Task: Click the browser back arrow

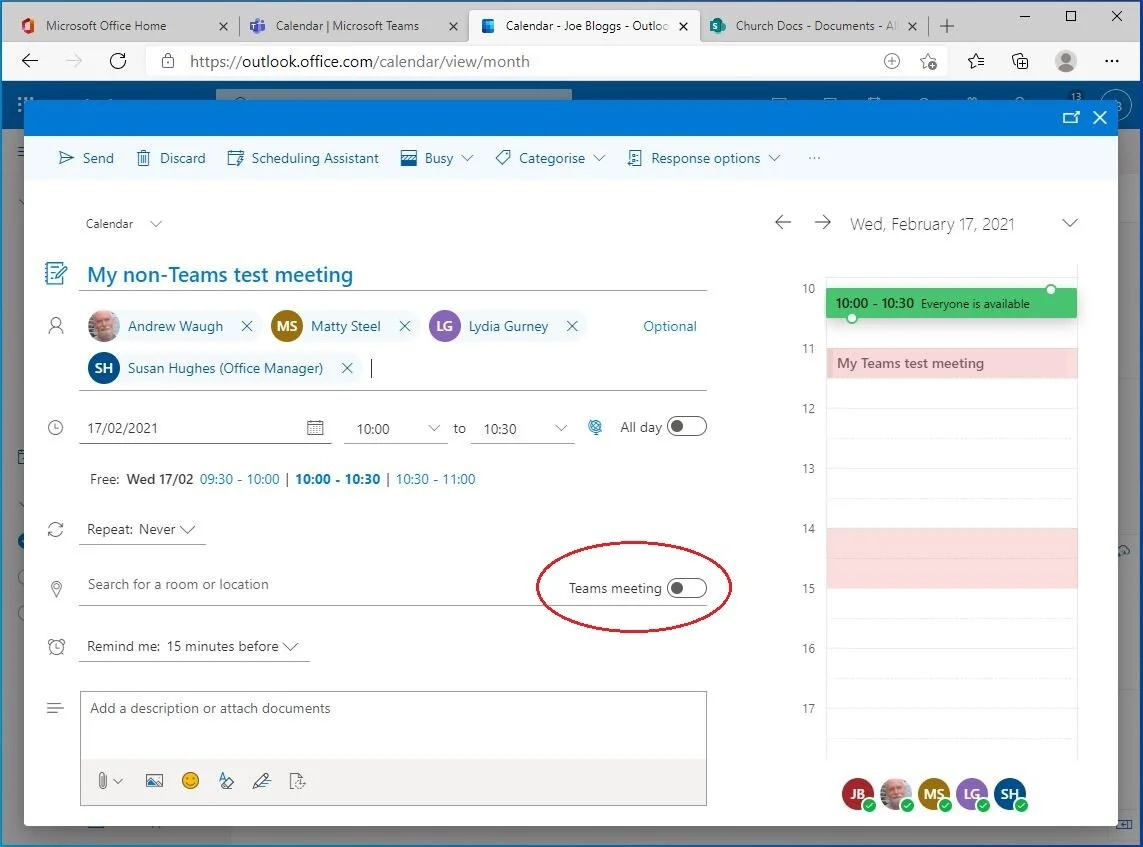Action: (x=29, y=61)
